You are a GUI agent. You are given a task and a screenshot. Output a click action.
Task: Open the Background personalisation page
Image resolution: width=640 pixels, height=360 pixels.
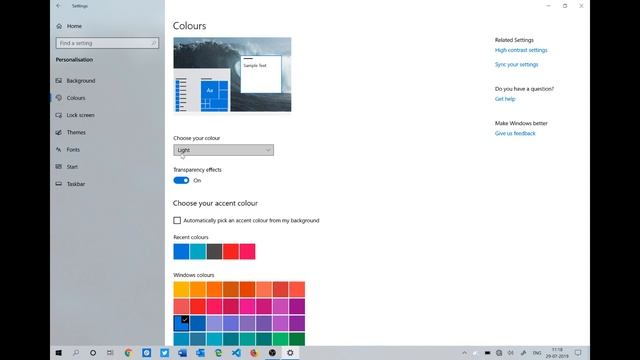click(80, 81)
